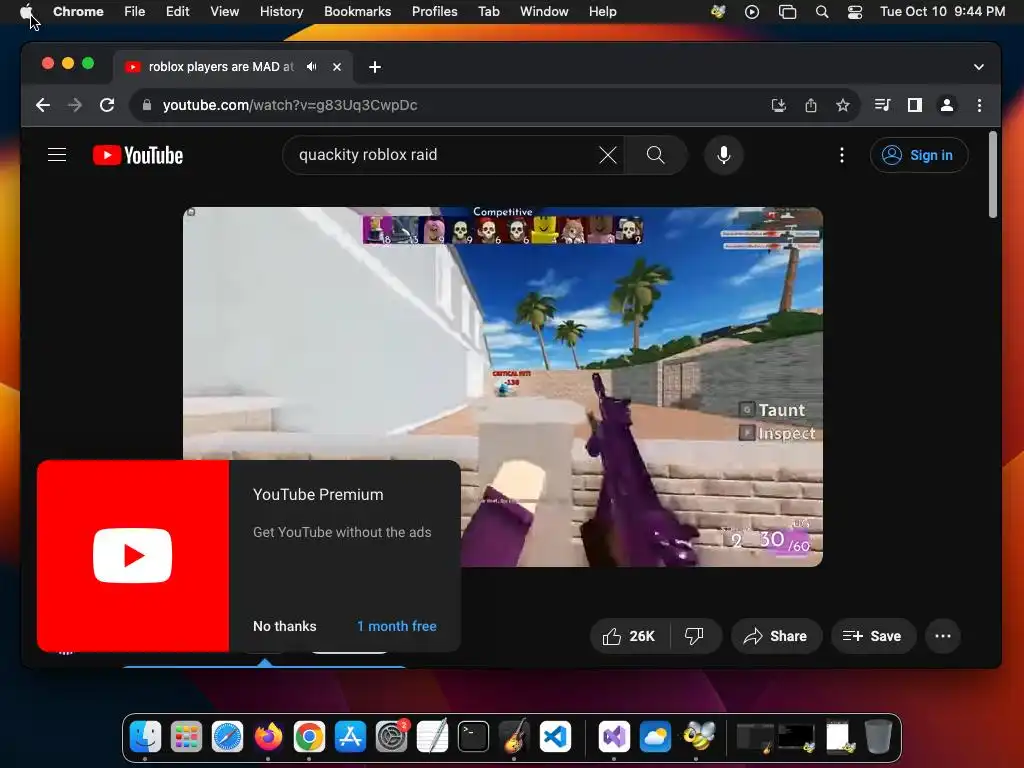This screenshot has height=768, width=1024.
Task: Click the play circle menu bar icon
Action: coord(752,11)
